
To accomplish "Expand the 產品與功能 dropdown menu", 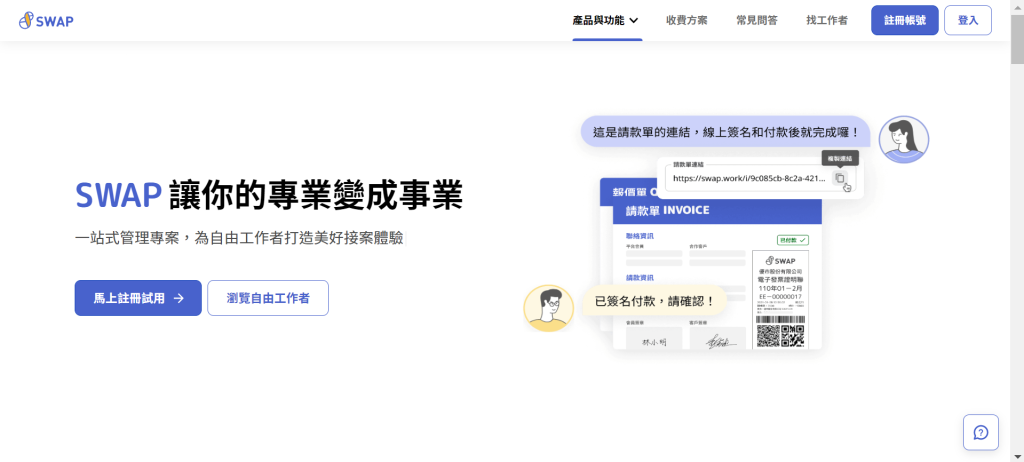I will 605,20.
